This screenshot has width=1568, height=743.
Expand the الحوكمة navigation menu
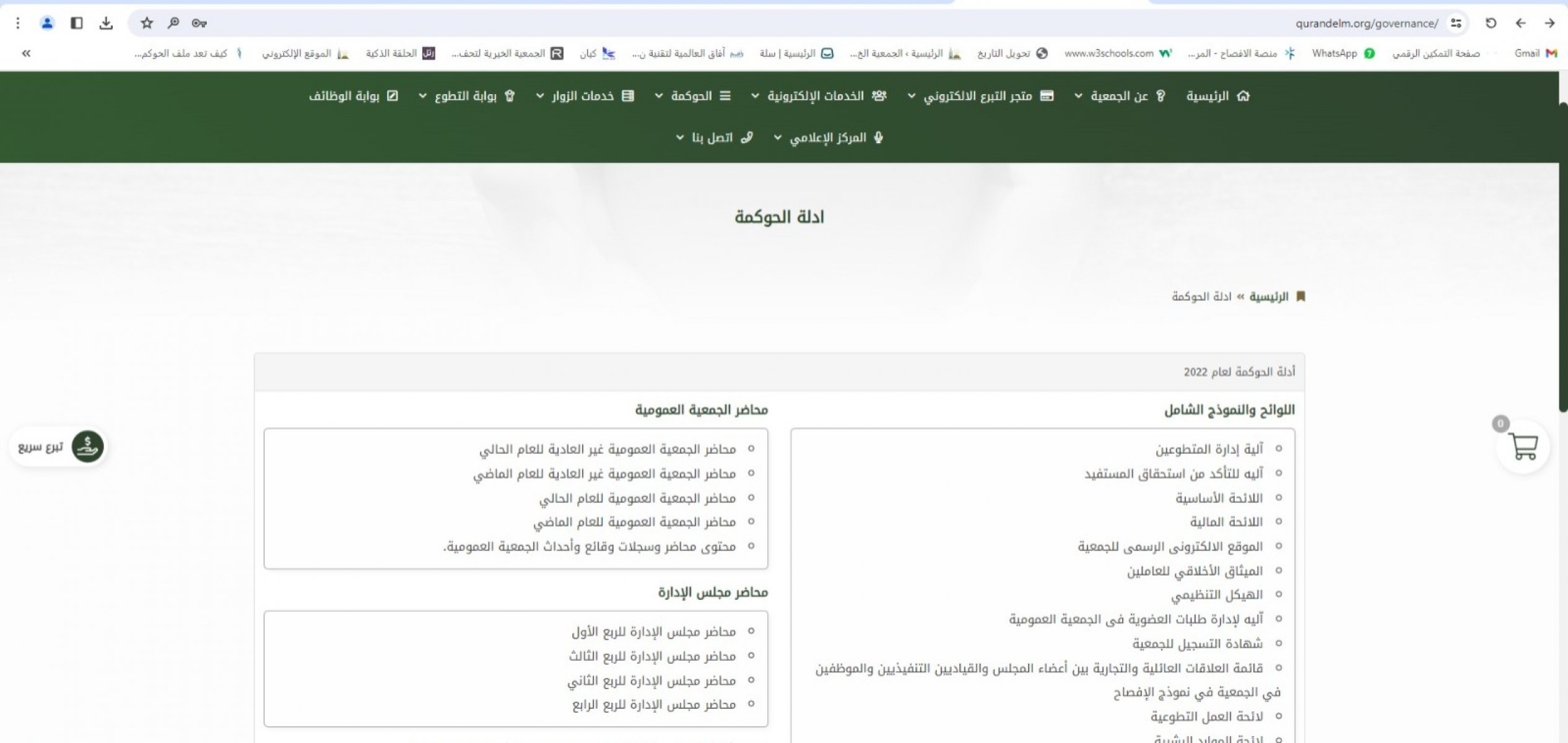tap(693, 96)
